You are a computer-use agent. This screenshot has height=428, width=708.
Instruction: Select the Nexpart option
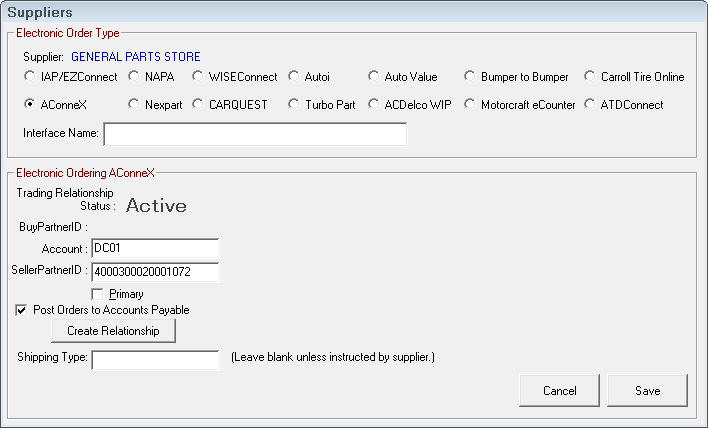[134, 105]
